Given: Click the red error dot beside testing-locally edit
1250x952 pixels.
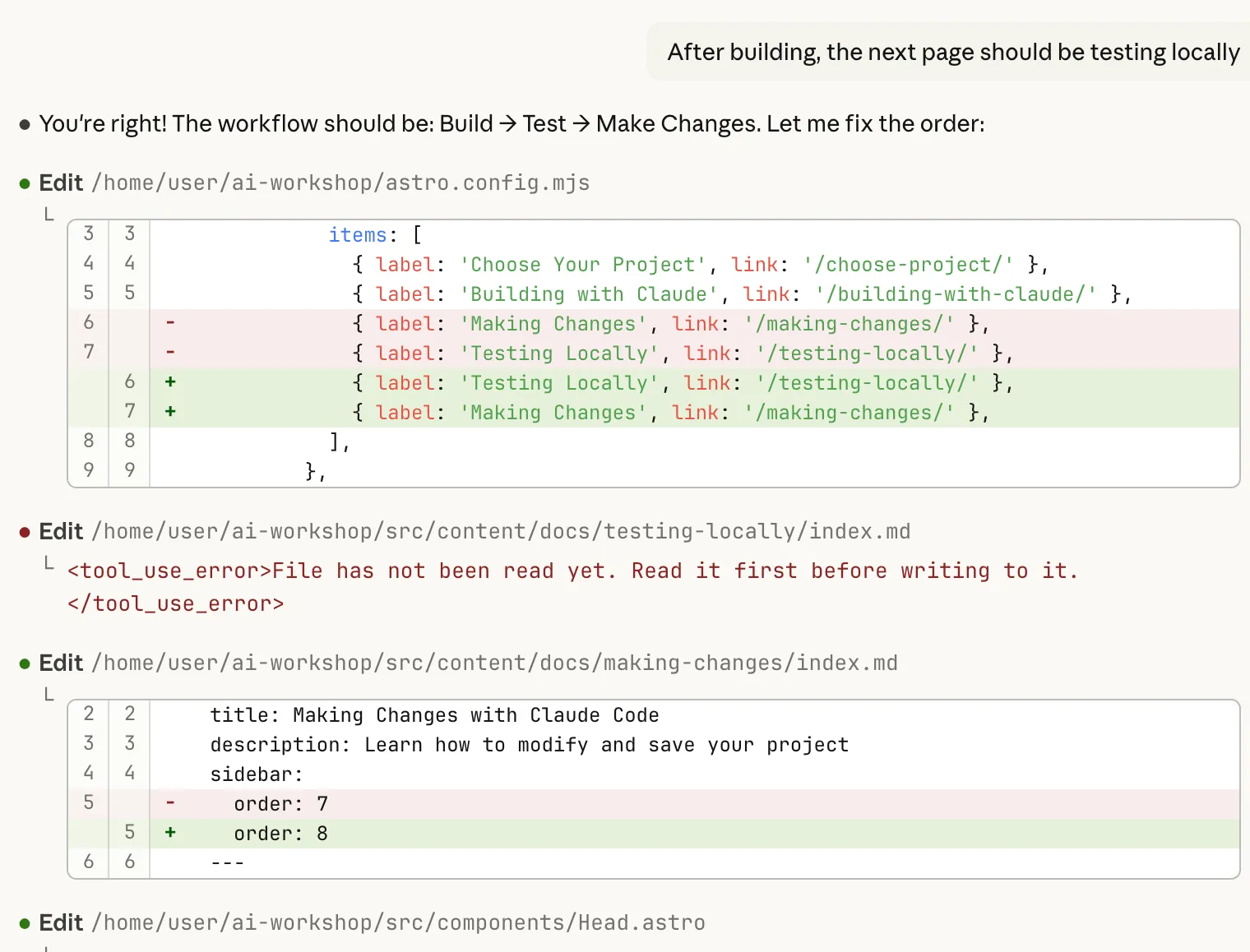Looking at the screenshot, I should tap(25, 532).
